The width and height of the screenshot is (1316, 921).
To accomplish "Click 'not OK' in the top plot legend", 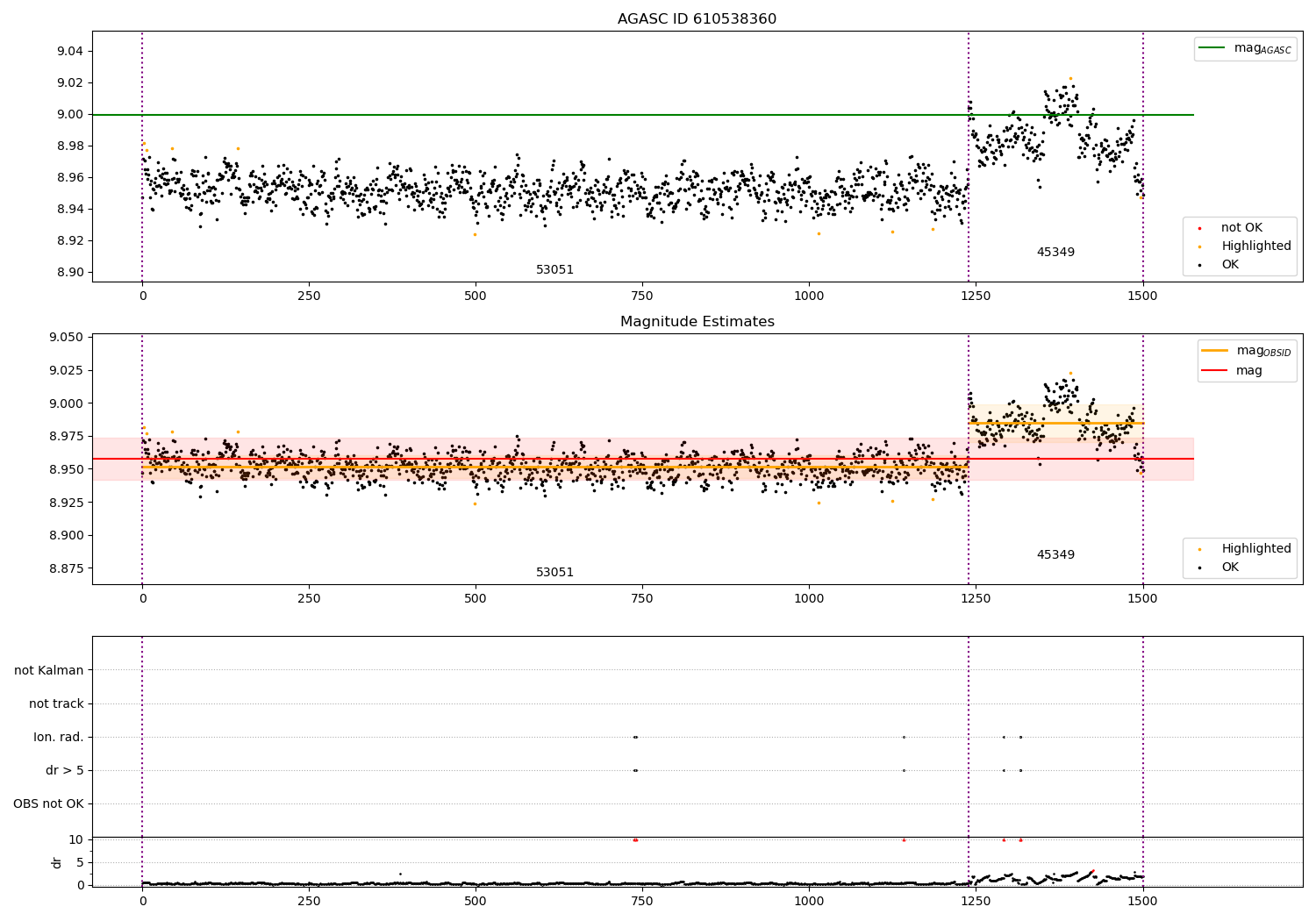I will tap(1241, 228).
